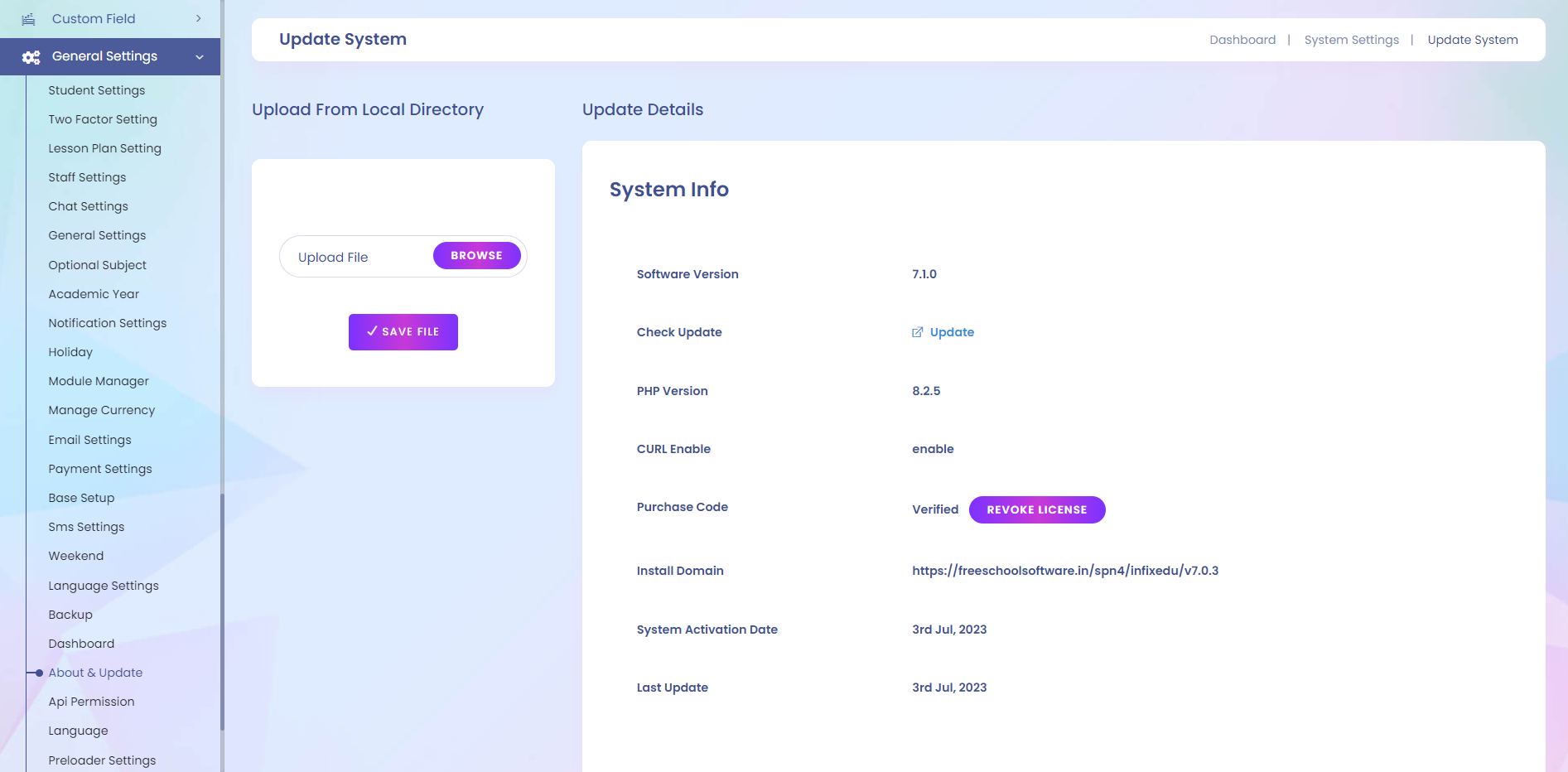Viewport: 1568px width, 772px height.
Task: Select Two Factor Setting menu item
Action: click(x=103, y=119)
